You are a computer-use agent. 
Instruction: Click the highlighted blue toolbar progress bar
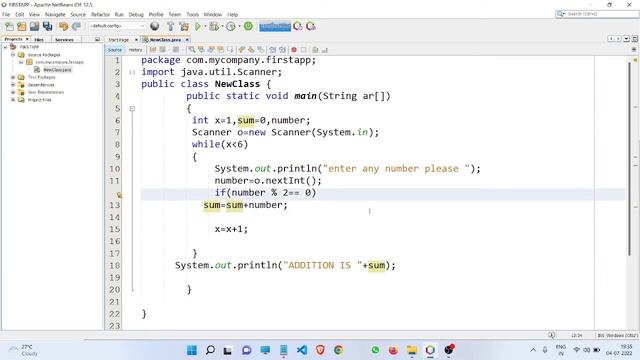point(275,27)
